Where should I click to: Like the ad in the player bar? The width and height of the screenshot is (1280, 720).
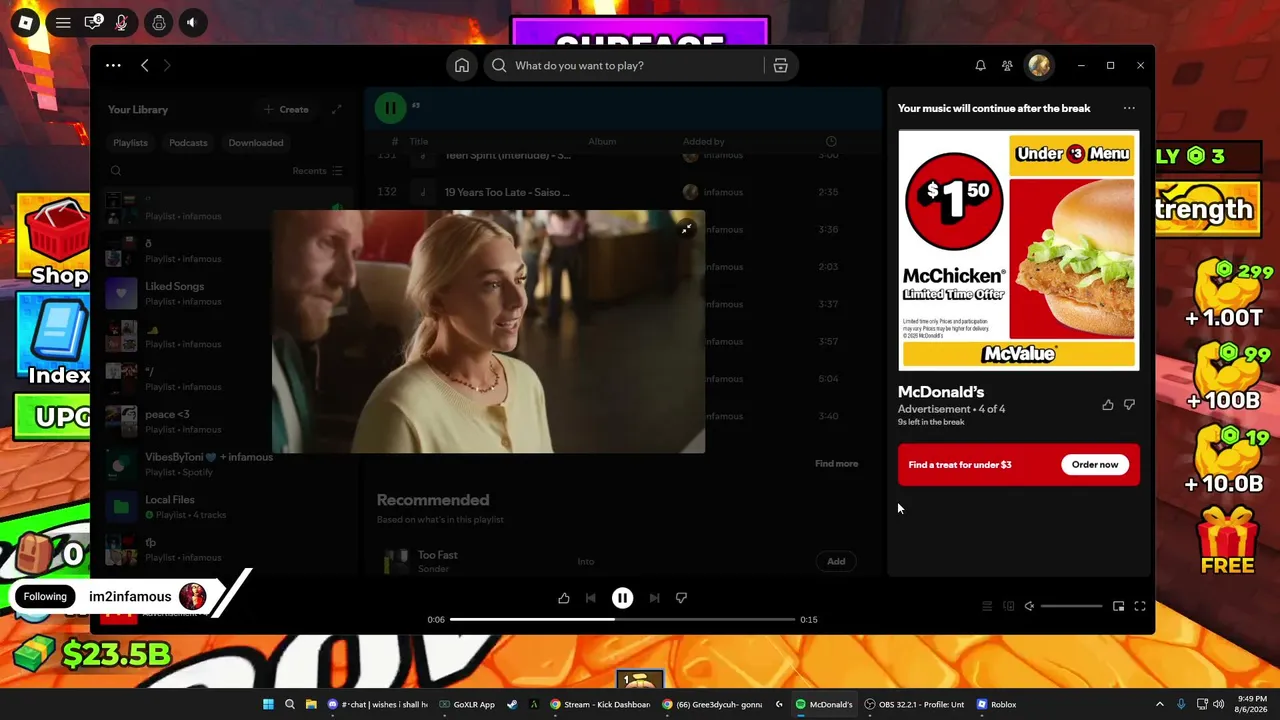pos(564,598)
